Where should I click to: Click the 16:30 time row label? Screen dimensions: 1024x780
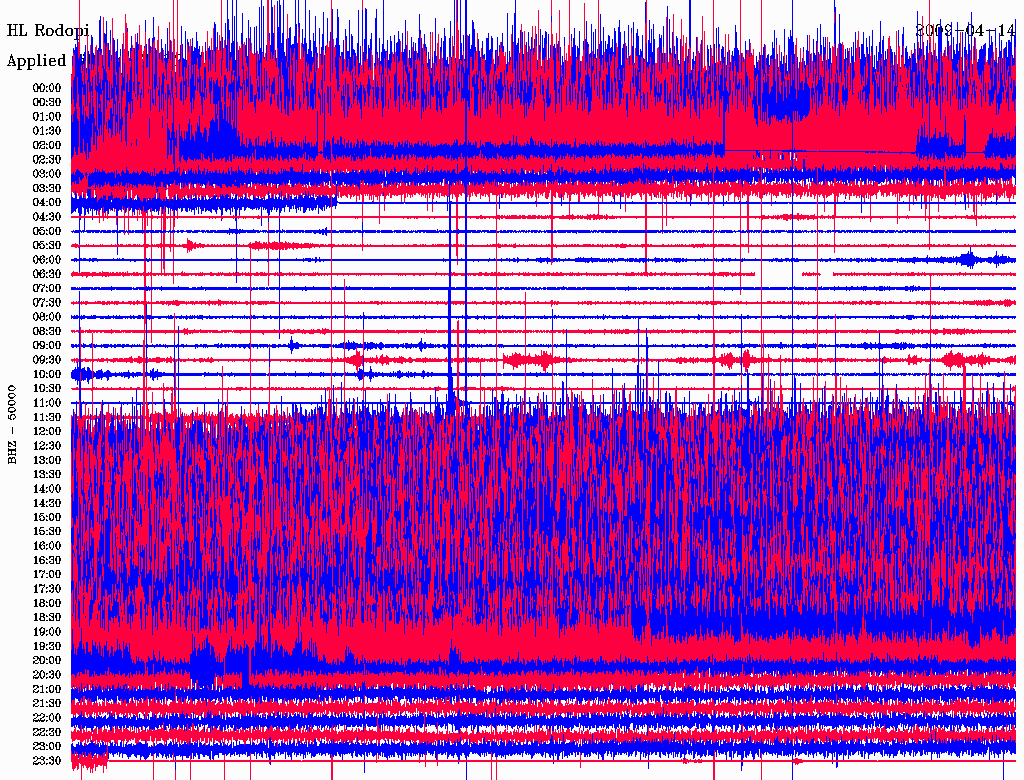[47, 560]
